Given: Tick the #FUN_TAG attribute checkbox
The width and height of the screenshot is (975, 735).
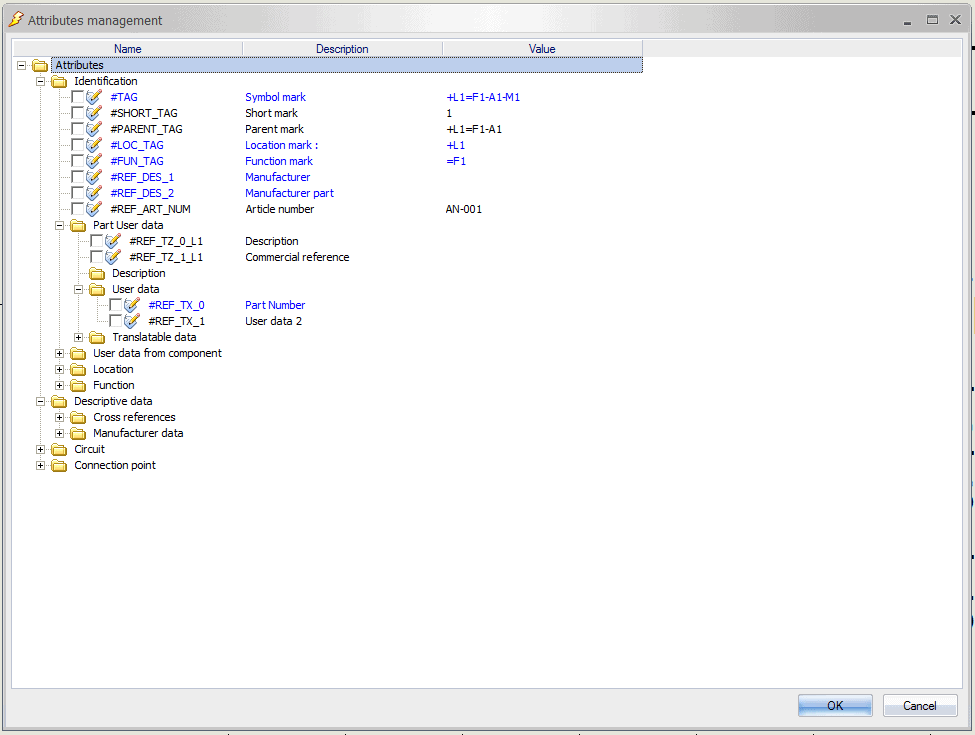Looking at the screenshot, I should pyautogui.click(x=77, y=161).
